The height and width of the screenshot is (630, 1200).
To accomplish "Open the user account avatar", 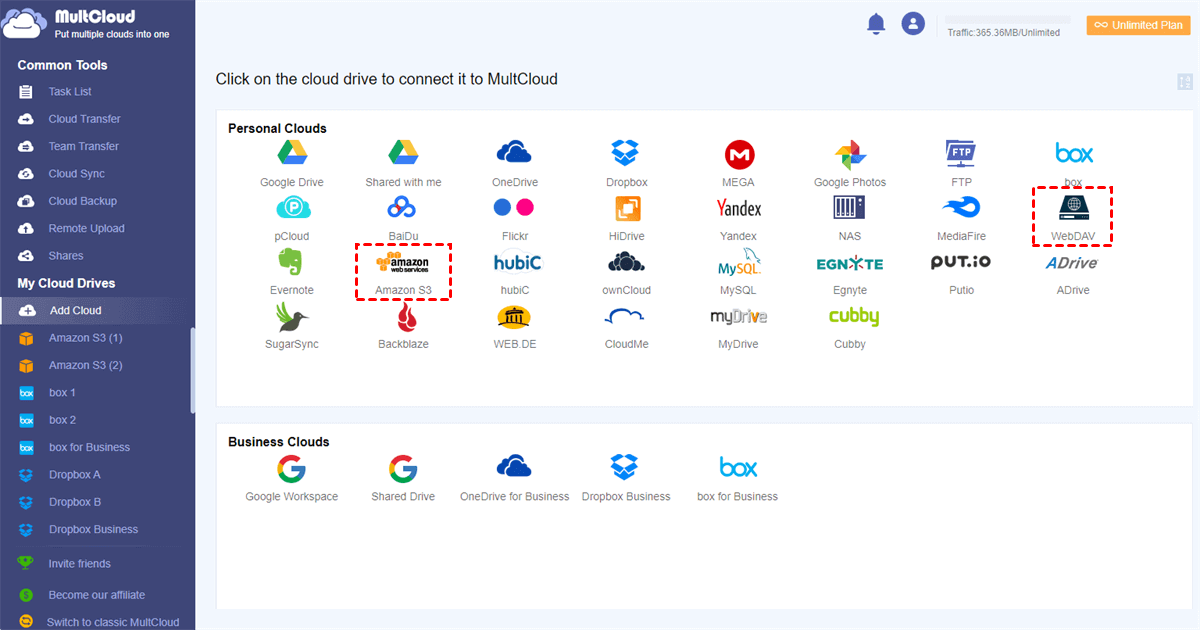I will pos(913,24).
